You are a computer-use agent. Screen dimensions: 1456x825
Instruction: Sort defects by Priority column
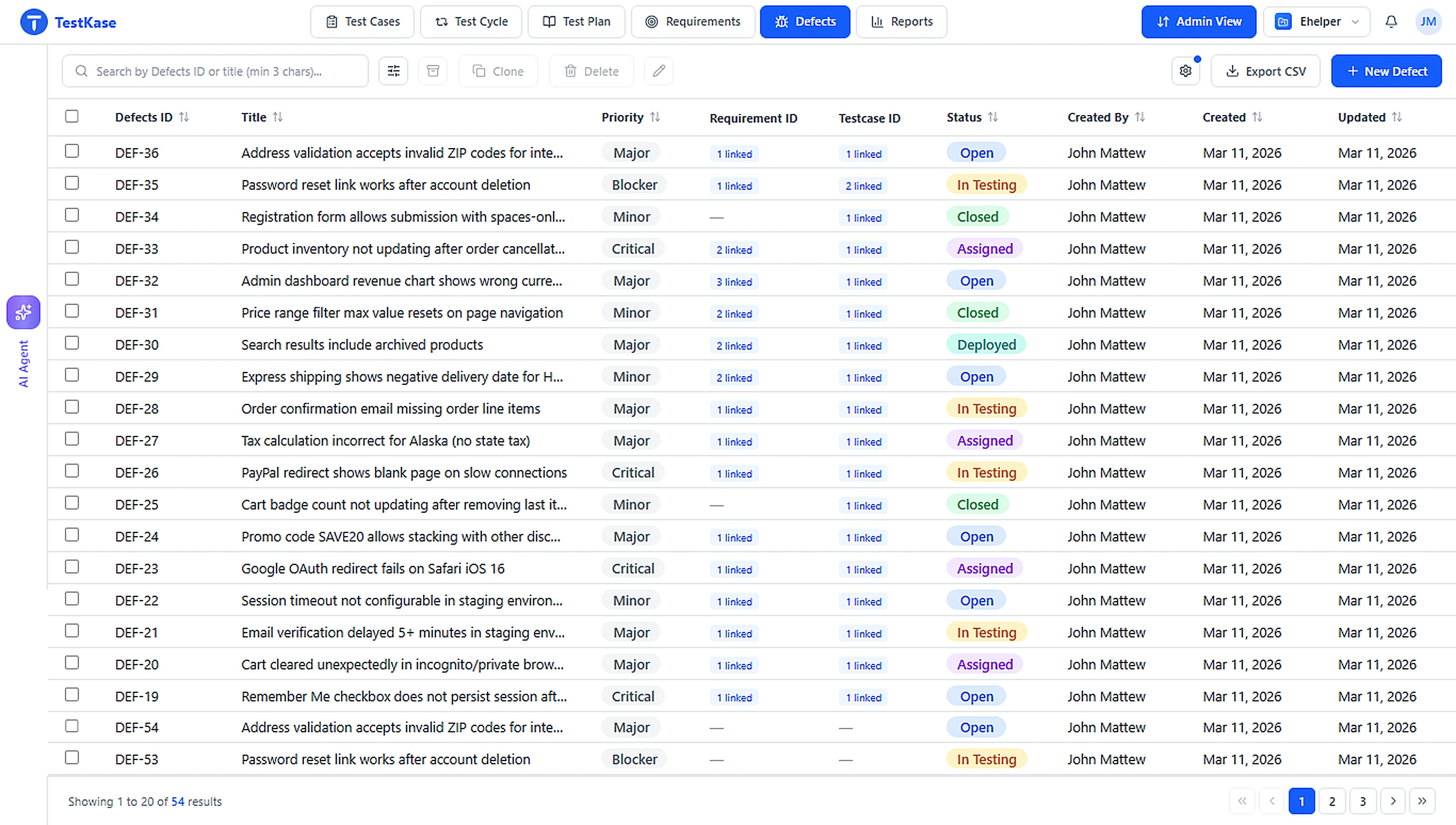click(656, 117)
